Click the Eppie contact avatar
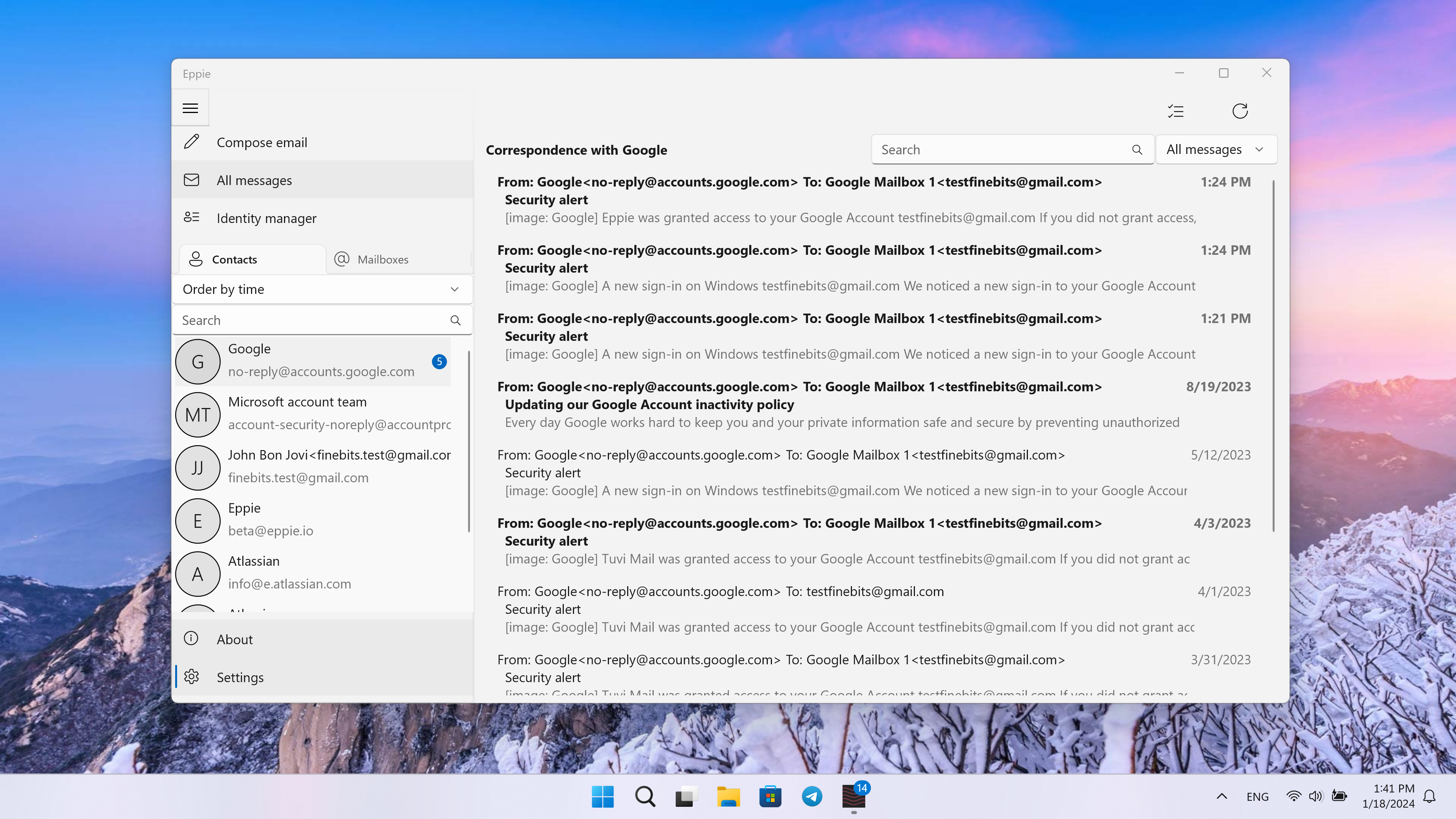This screenshot has width=1456, height=819. (x=197, y=520)
